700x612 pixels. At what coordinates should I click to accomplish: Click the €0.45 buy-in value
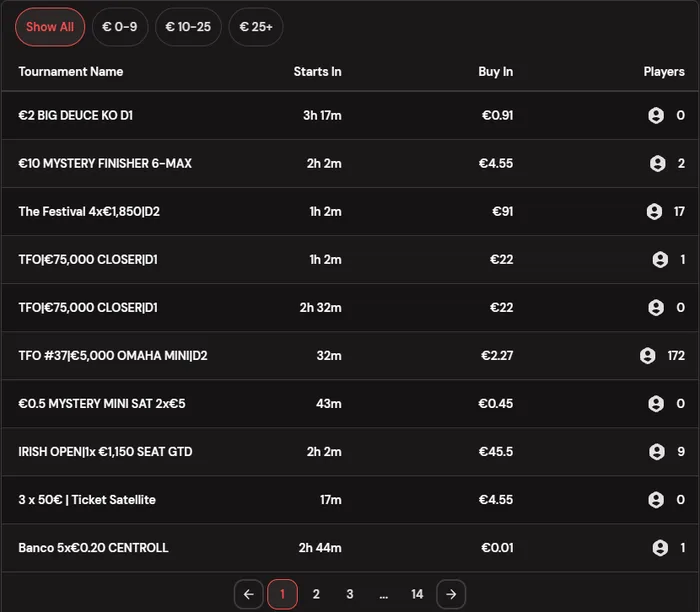click(x=496, y=404)
